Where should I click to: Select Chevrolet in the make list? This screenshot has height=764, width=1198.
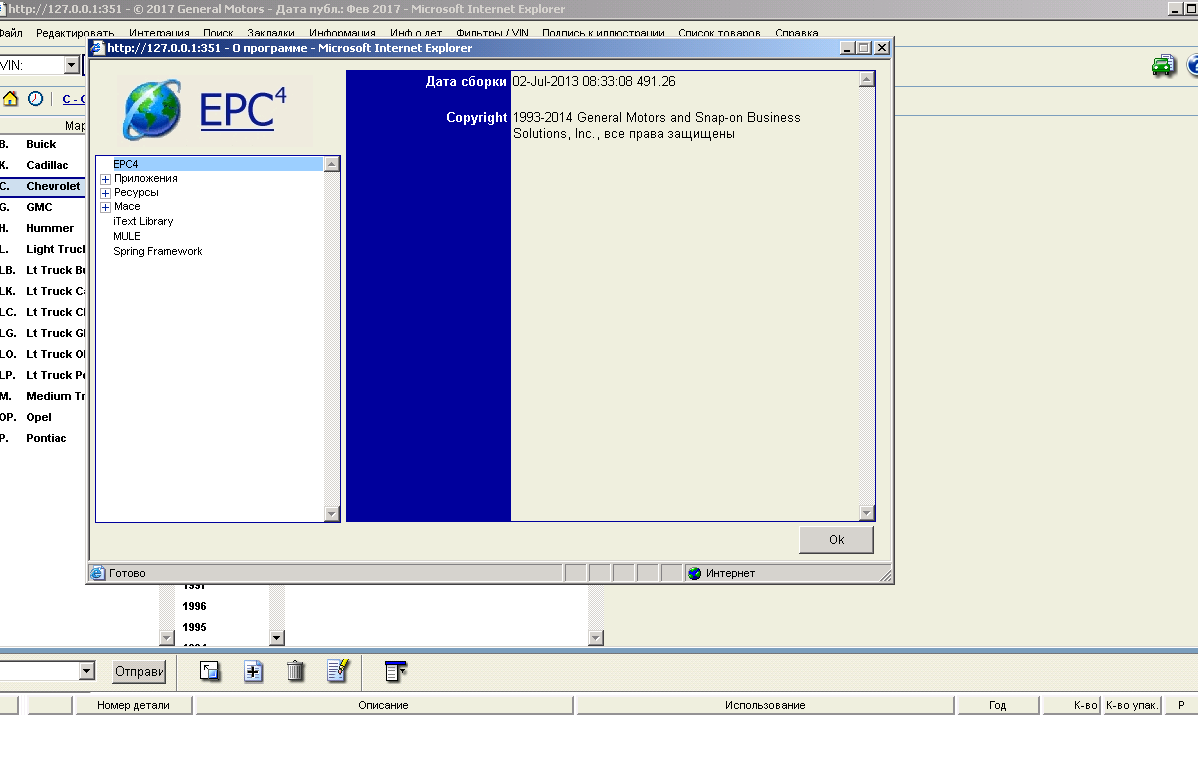(53, 186)
